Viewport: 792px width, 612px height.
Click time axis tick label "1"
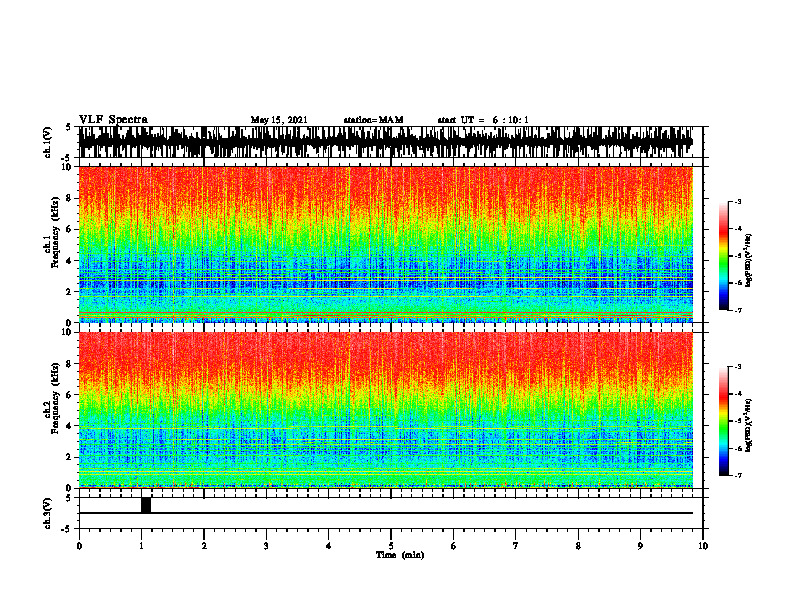point(141,546)
